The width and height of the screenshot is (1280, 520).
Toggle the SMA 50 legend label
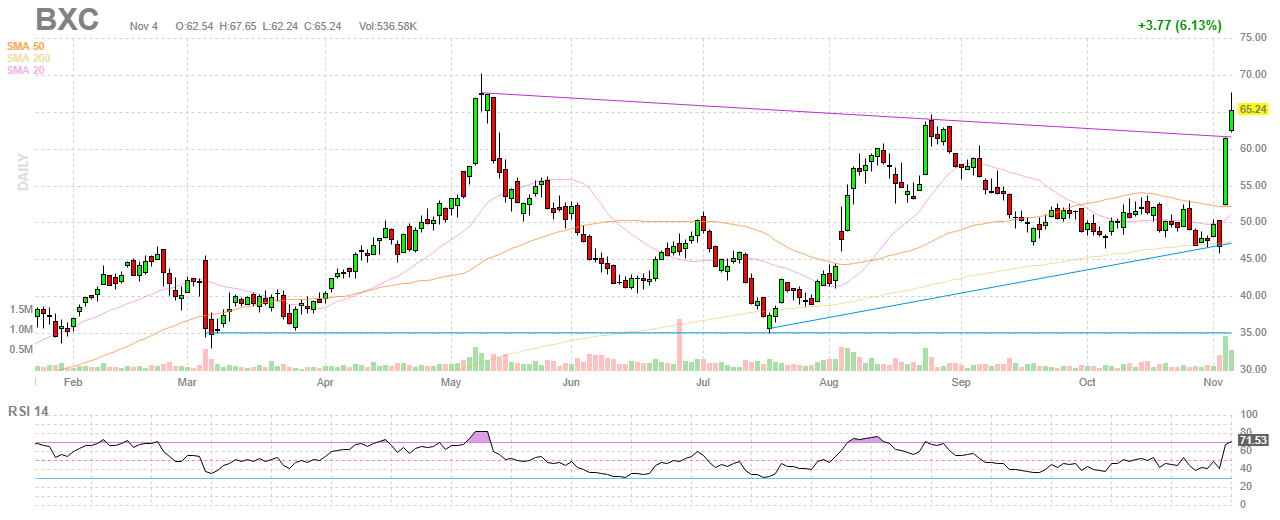click(27, 46)
